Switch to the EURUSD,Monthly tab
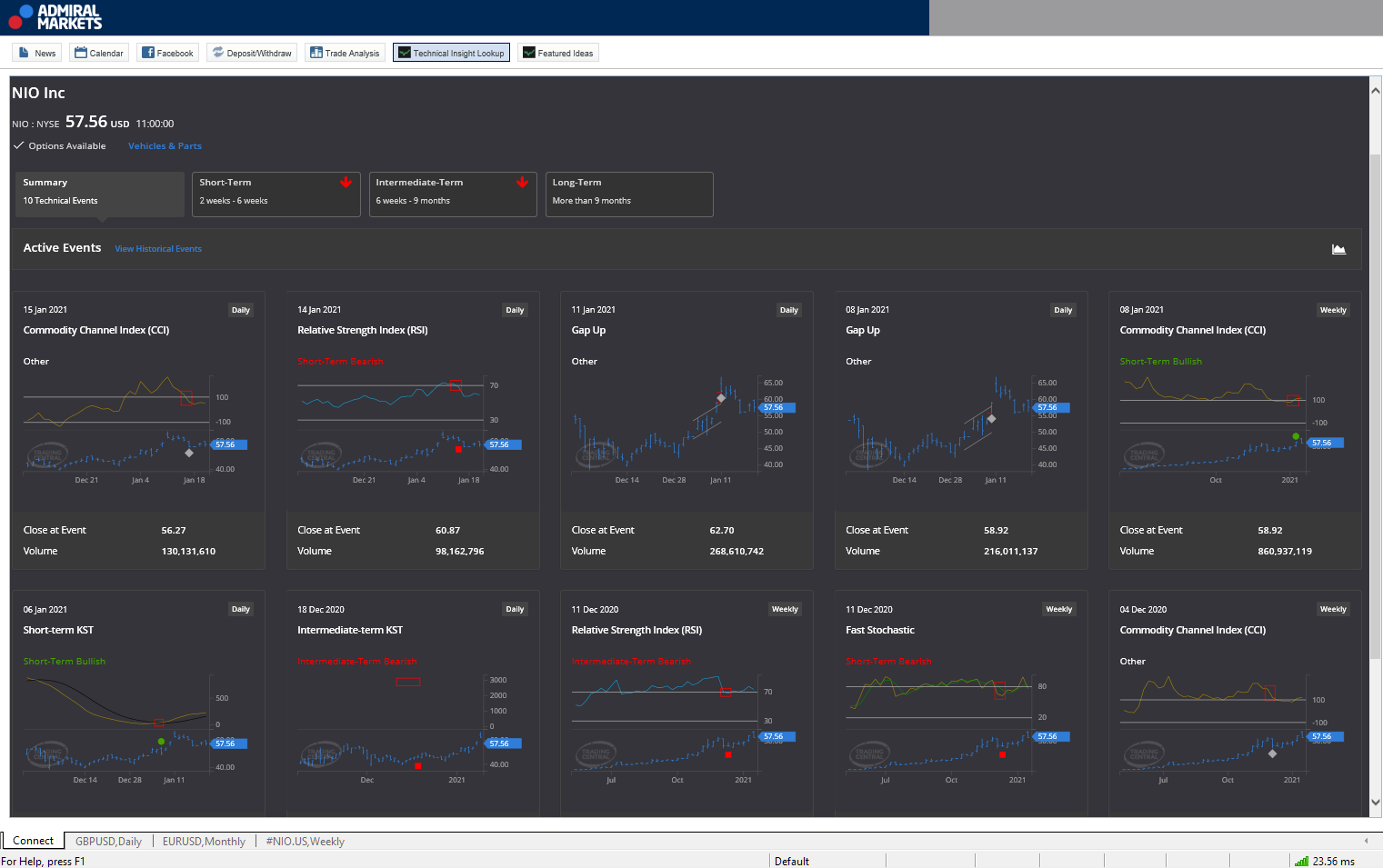This screenshot has height=868, width=1383. coord(204,841)
